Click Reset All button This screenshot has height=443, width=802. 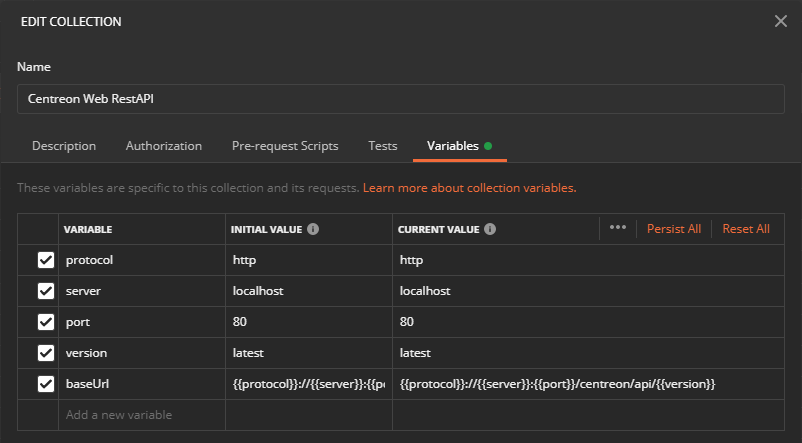click(745, 229)
